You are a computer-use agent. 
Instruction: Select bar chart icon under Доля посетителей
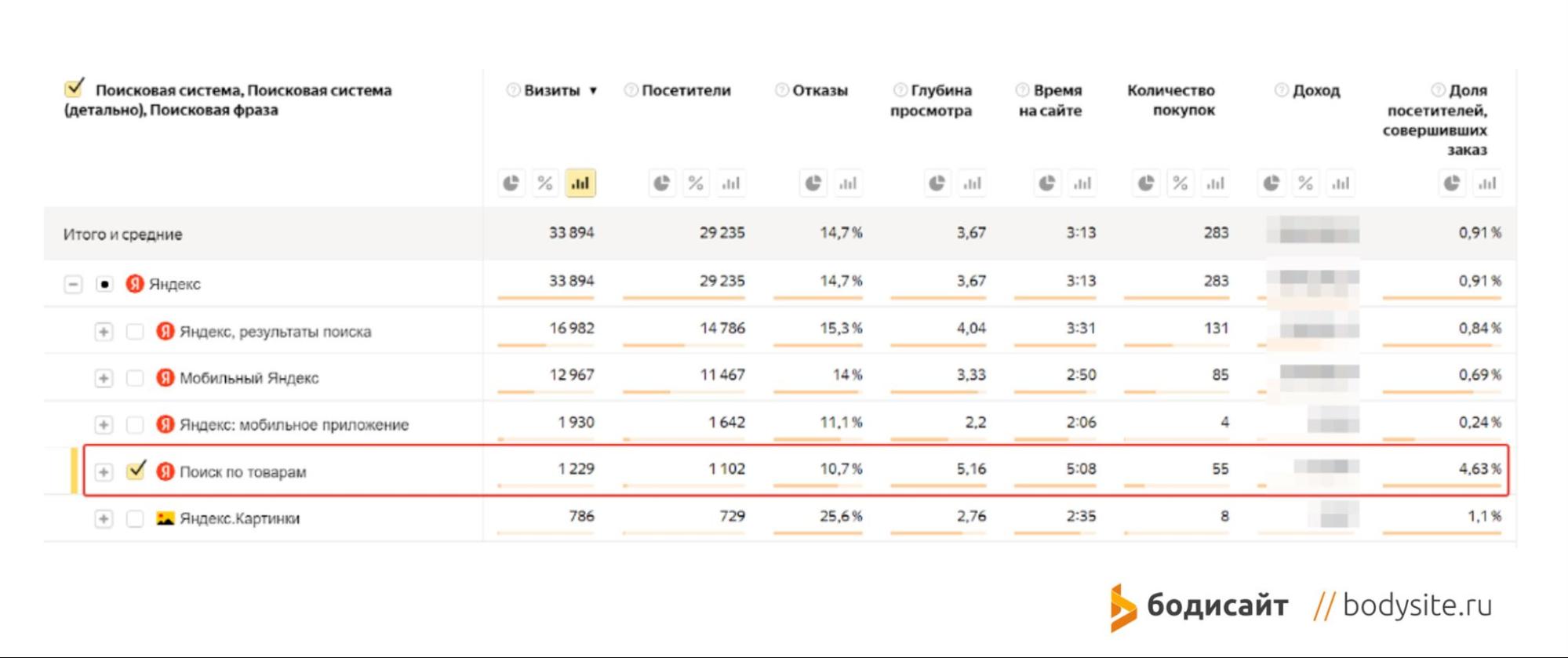[x=1487, y=184]
